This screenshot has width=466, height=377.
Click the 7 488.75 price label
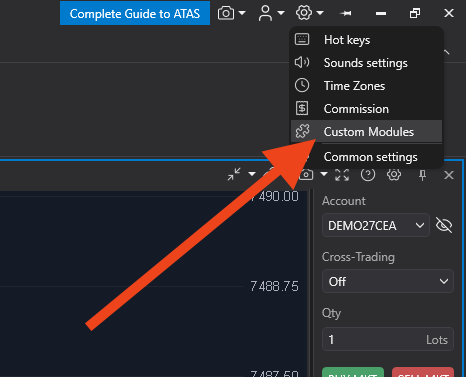coord(274,286)
